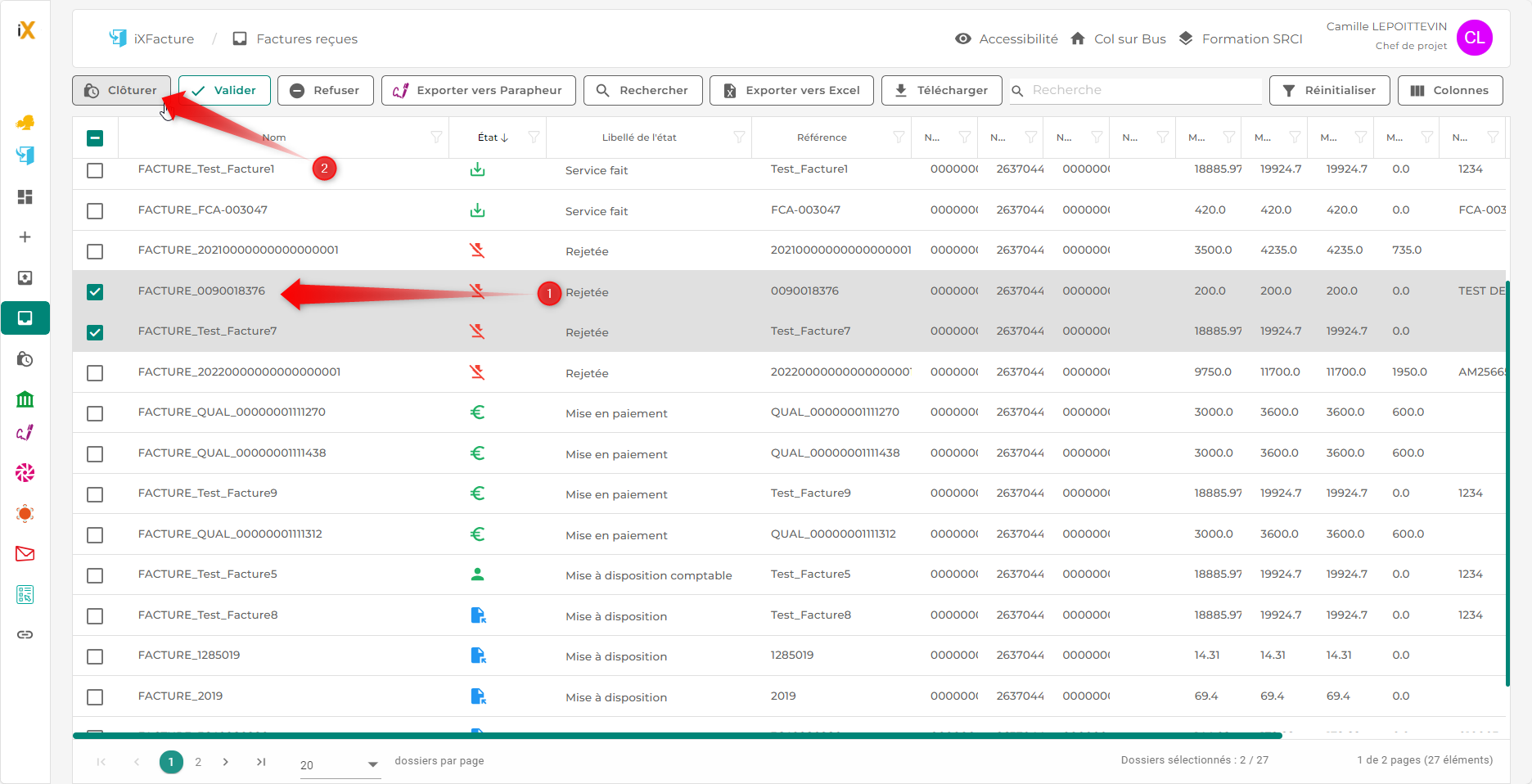The image size is (1532, 784).
Task: Click the Accessibilité eye icon
Action: (963, 38)
